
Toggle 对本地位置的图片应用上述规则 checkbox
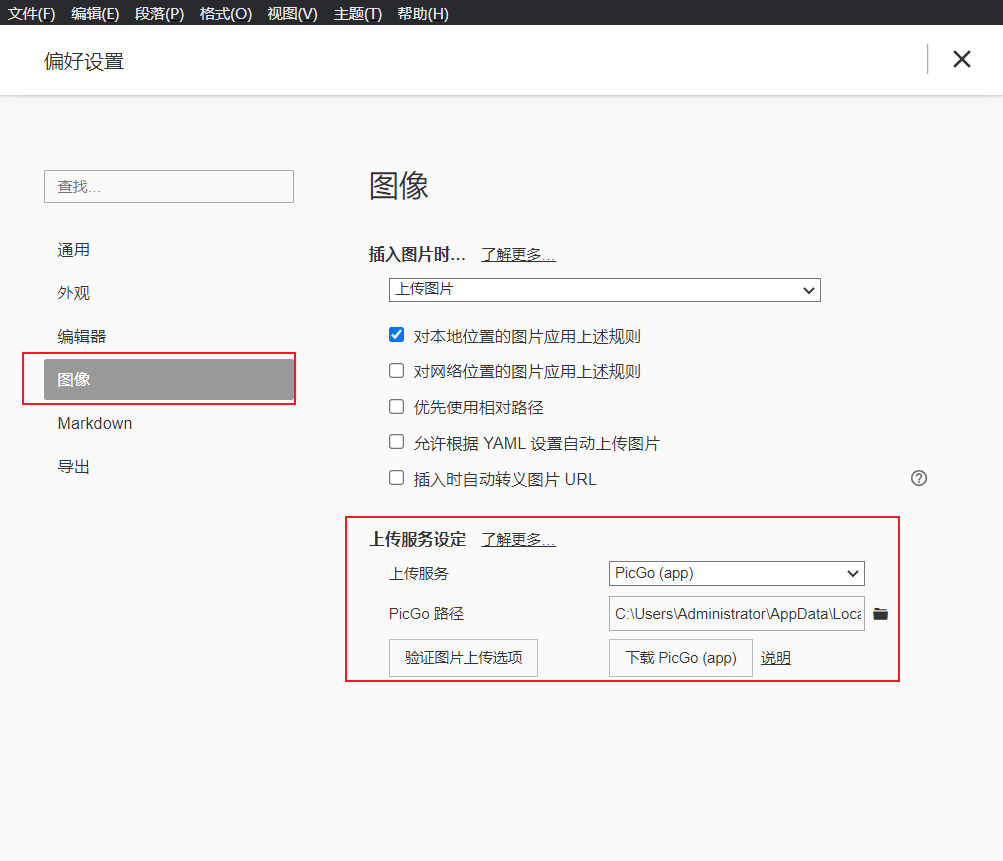tap(397, 335)
